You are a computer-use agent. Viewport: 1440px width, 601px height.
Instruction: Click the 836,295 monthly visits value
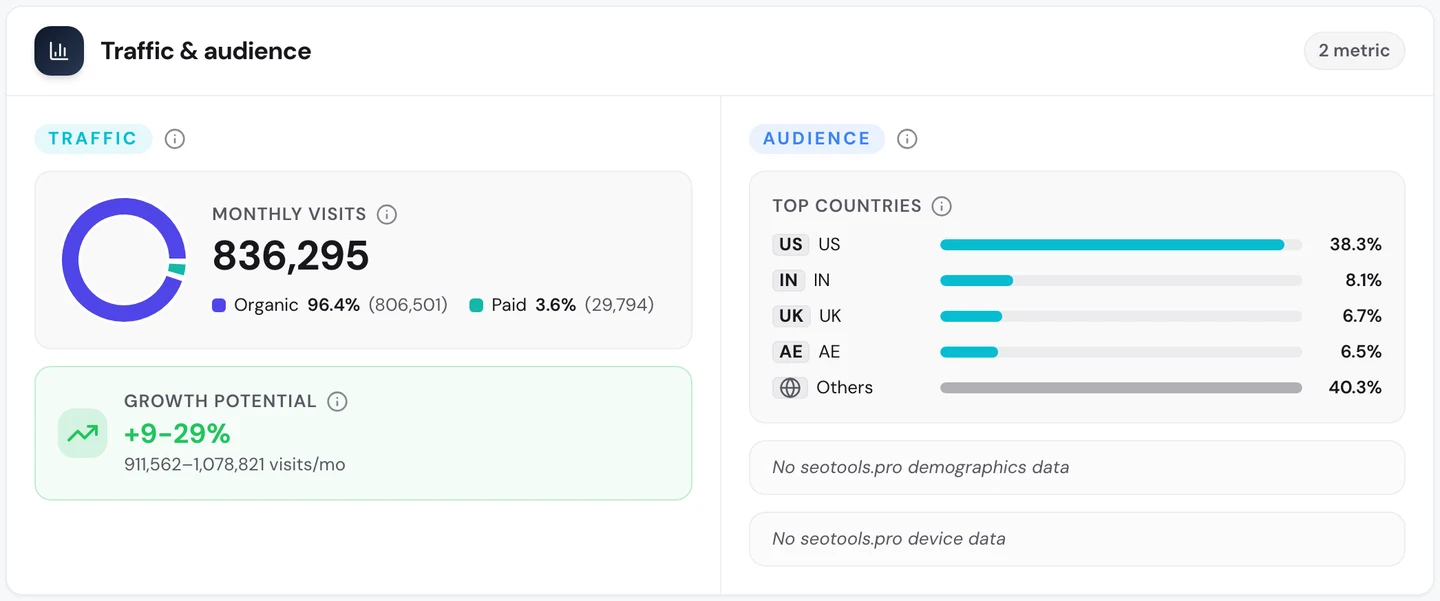pyautogui.click(x=291, y=256)
